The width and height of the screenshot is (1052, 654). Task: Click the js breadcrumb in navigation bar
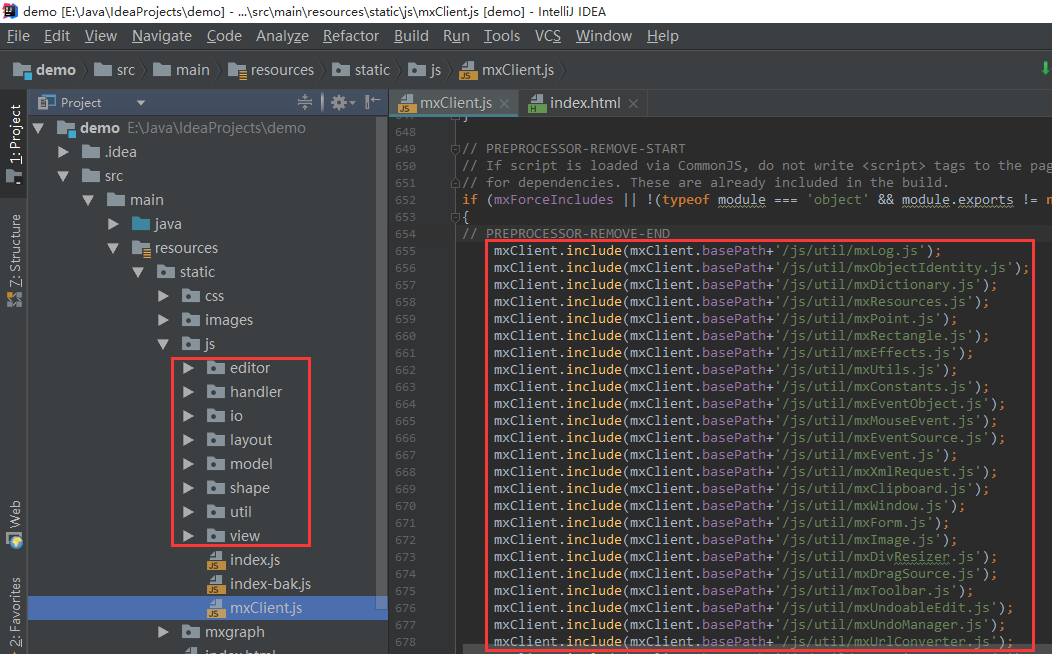[425, 70]
